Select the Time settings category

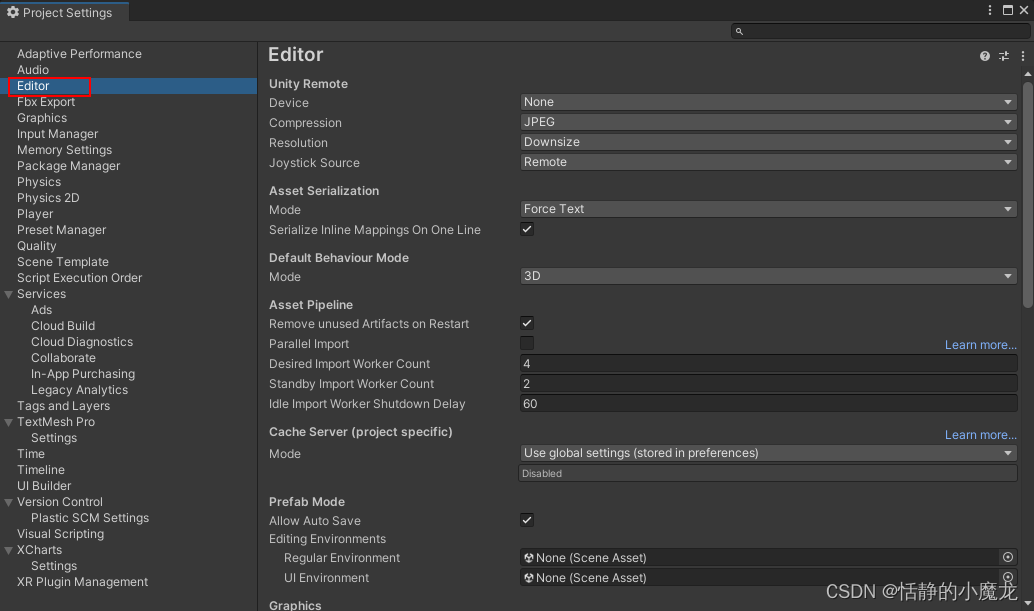tap(31, 454)
